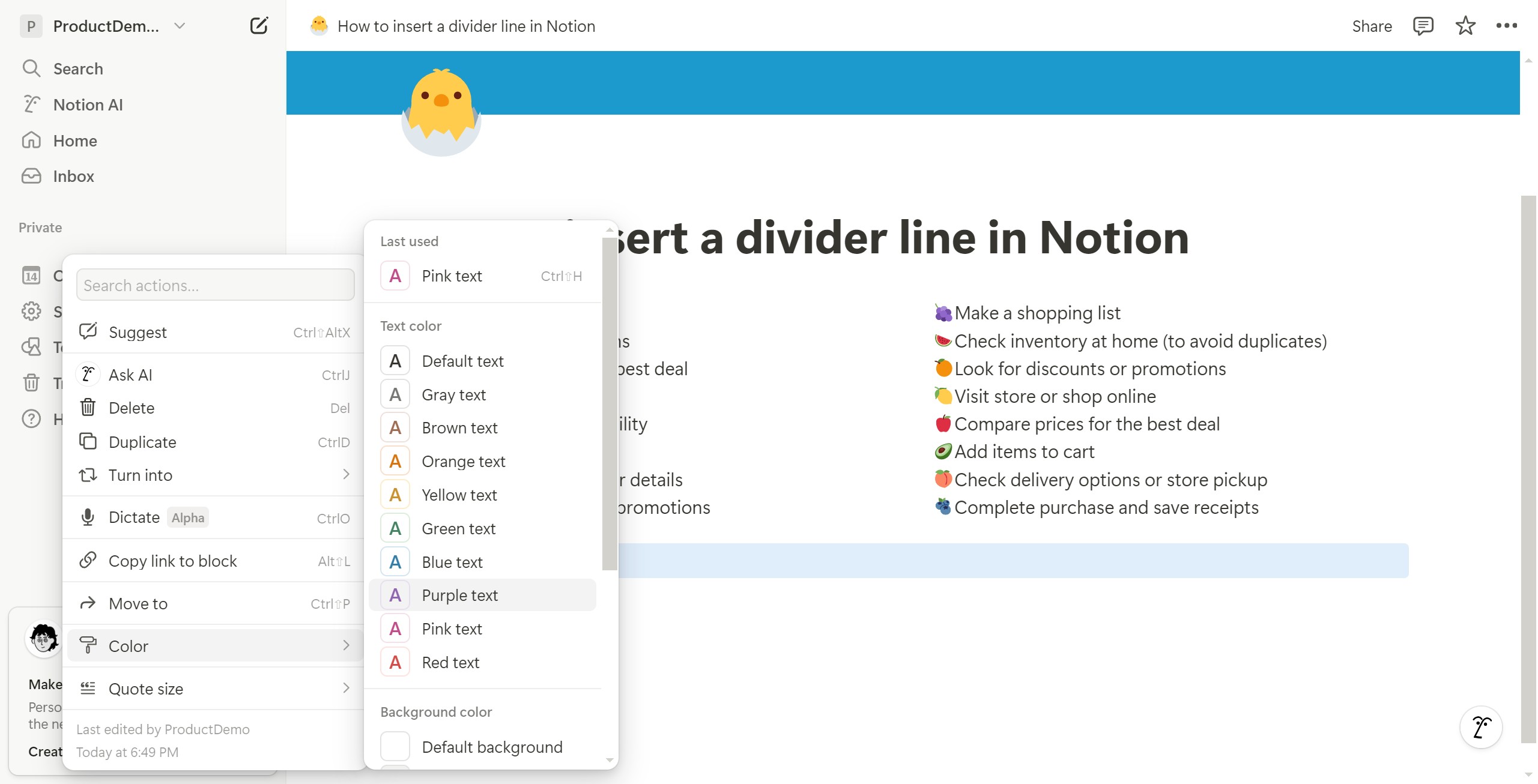Select Default text color

coord(483,361)
